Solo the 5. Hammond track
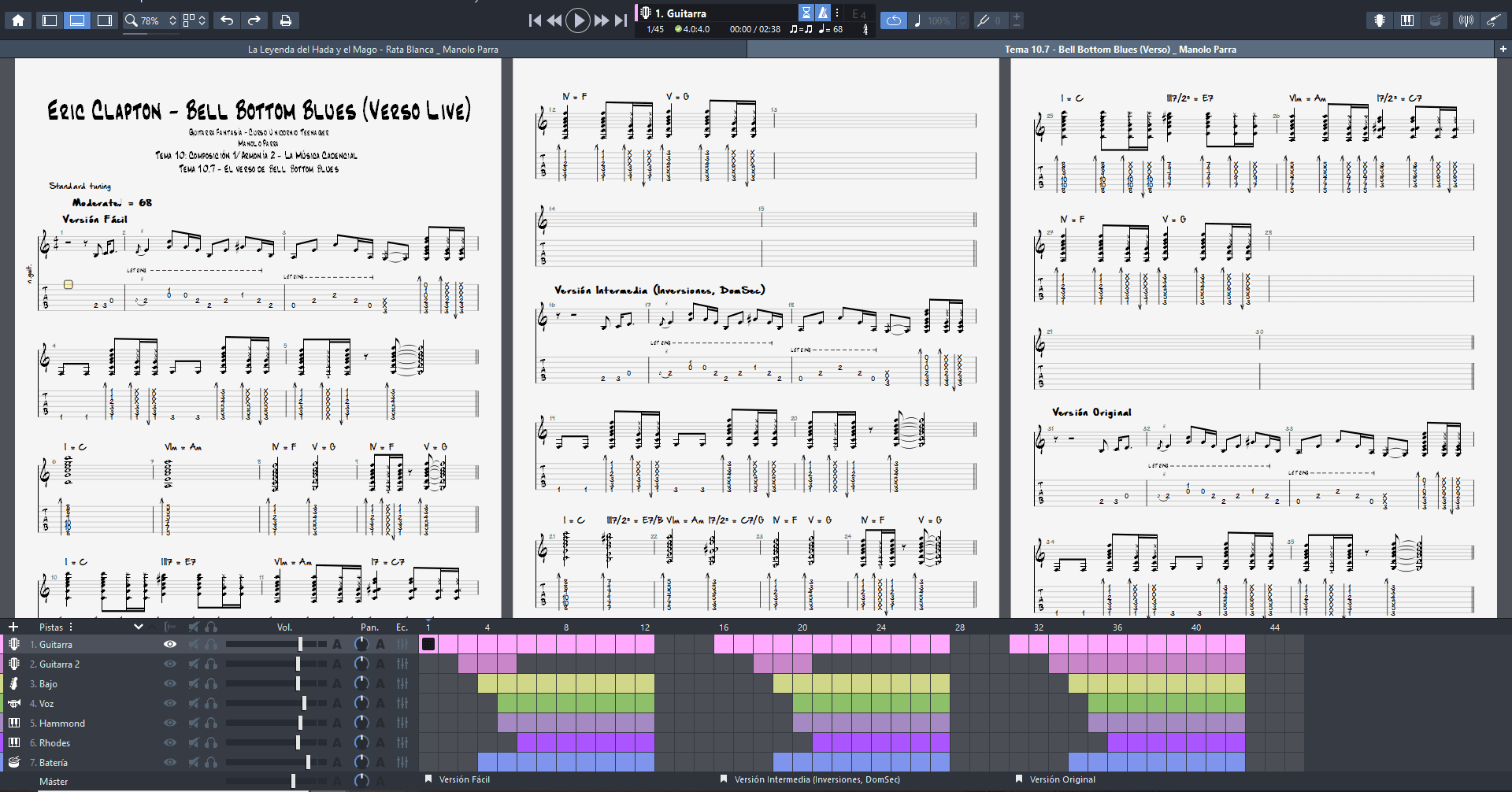Screen dimensions: 1512x792 click(211, 723)
